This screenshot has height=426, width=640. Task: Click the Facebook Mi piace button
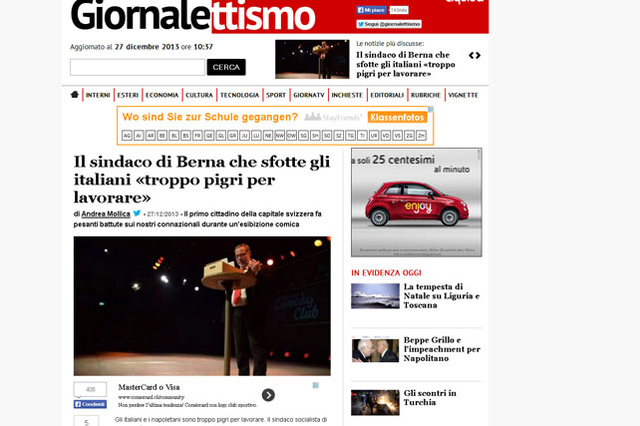coord(371,10)
